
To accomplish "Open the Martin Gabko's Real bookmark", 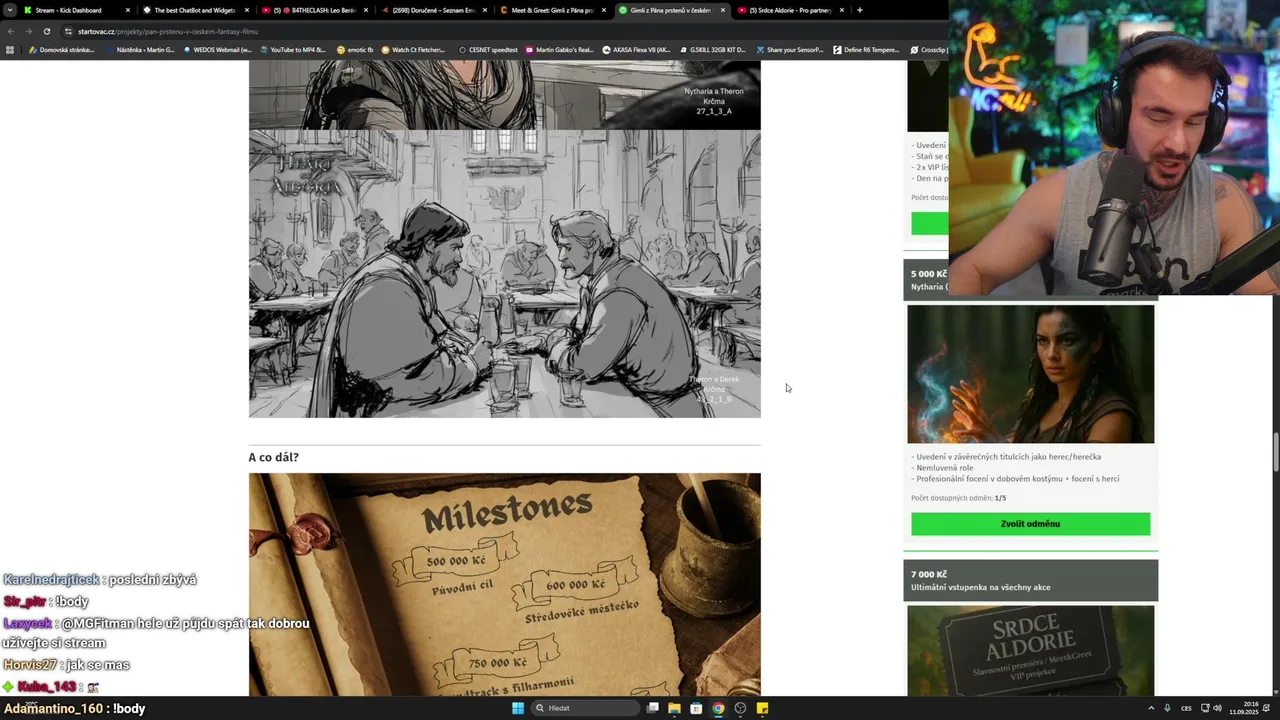I will click(x=559, y=49).
